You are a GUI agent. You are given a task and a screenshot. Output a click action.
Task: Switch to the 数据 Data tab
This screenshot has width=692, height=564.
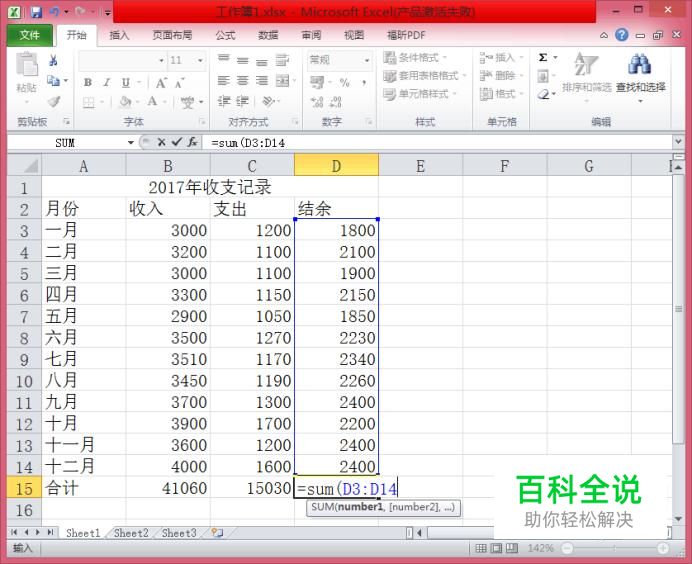click(x=268, y=35)
